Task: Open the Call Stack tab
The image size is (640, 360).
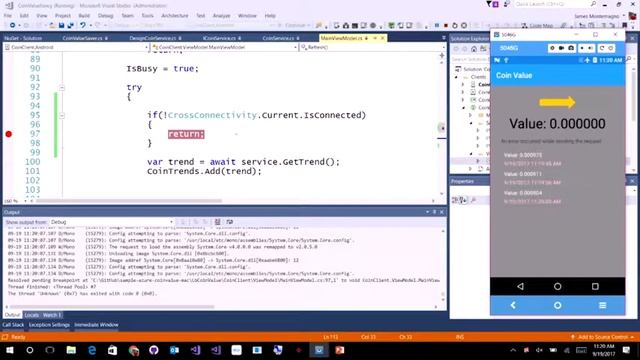Action: point(13,325)
